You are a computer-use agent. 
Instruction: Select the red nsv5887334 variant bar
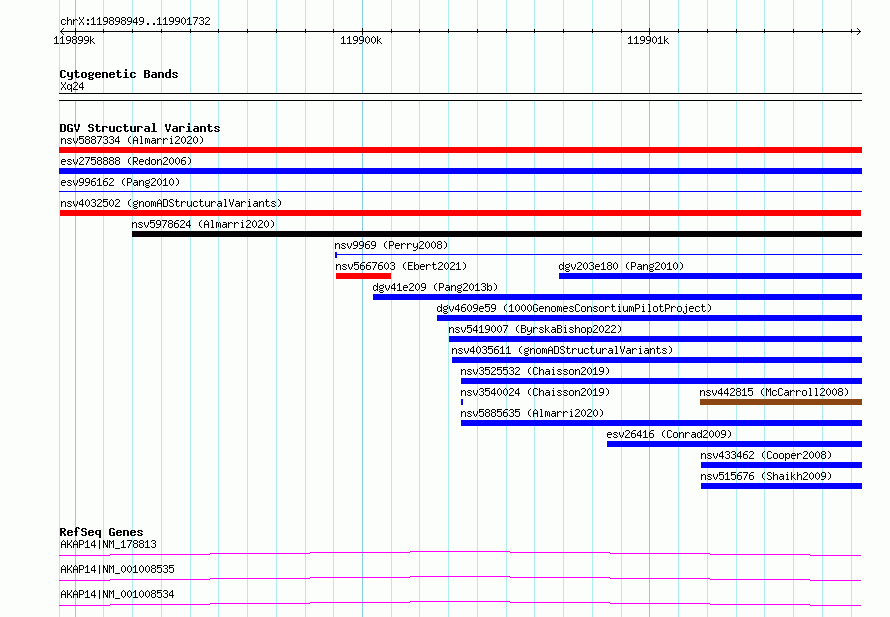click(x=460, y=150)
